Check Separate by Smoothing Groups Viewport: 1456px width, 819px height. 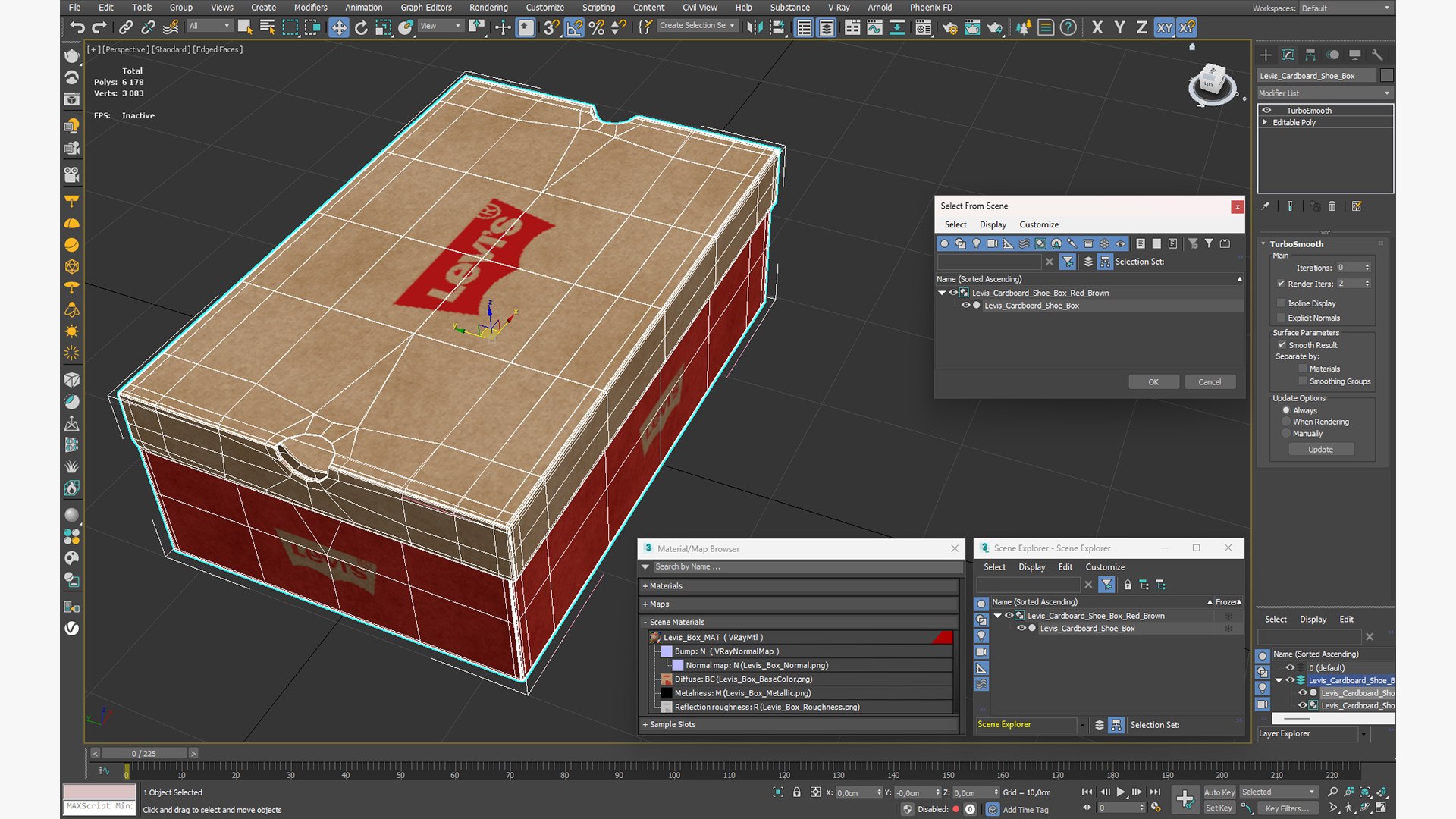point(1303,382)
